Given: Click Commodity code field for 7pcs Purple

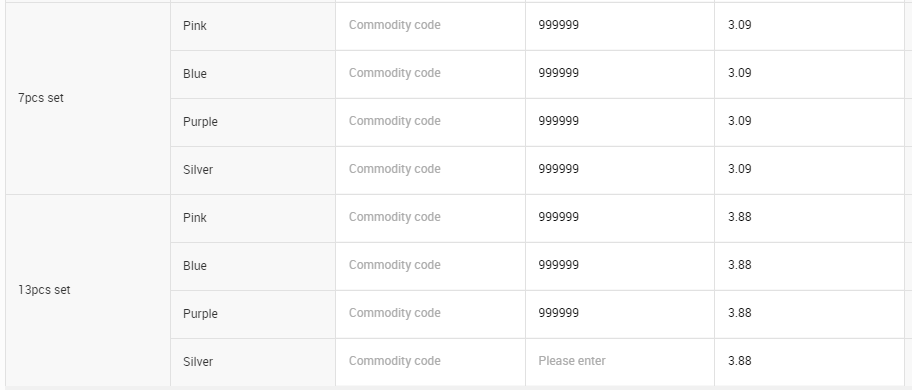Looking at the screenshot, I should (x=430, y=122).
